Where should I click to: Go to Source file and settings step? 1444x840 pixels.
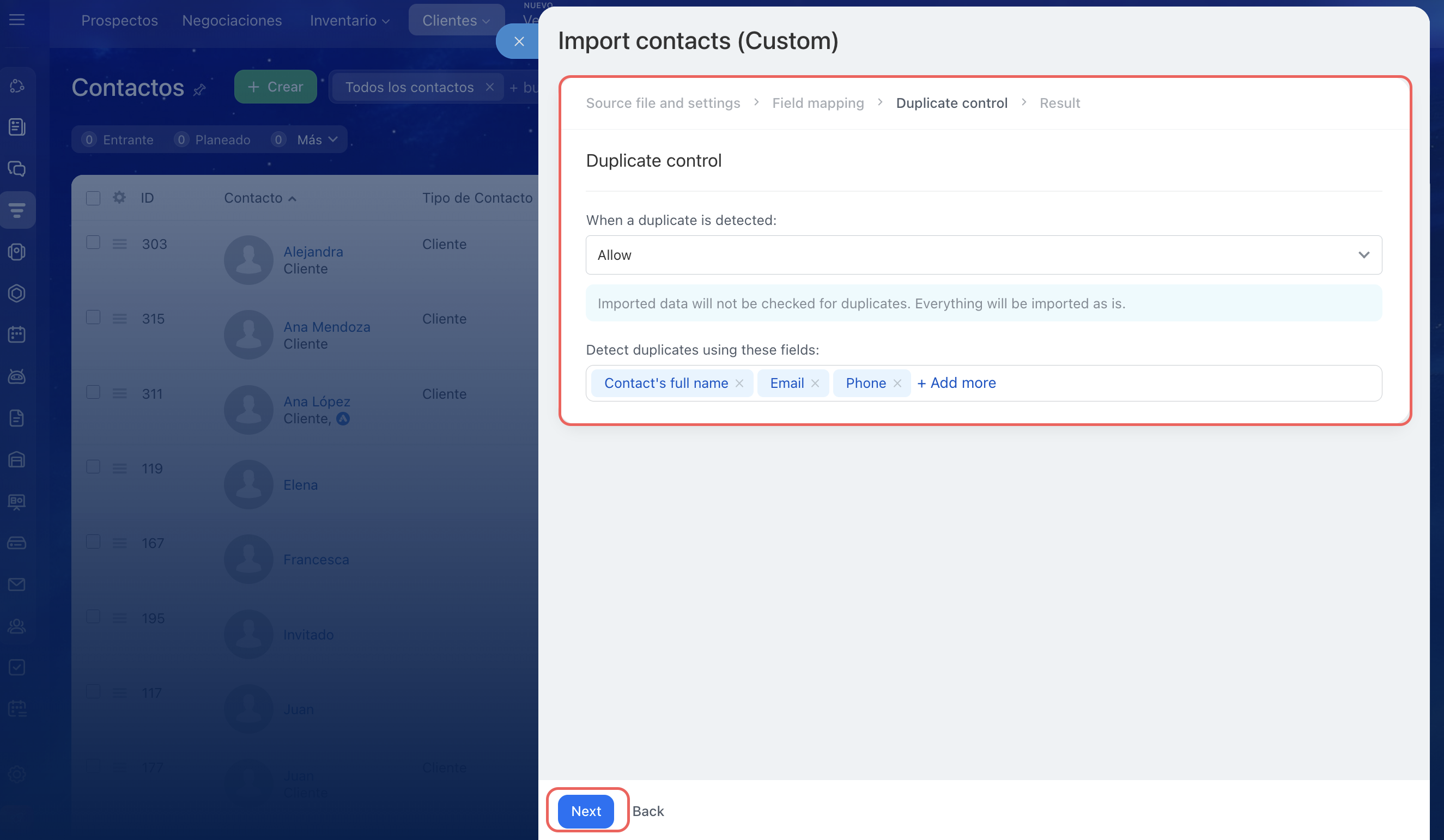click(663, 103)
